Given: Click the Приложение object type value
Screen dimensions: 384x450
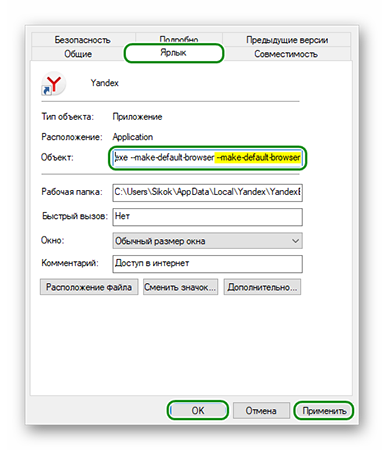Looking at the screenshot, I should click(137, 117).
